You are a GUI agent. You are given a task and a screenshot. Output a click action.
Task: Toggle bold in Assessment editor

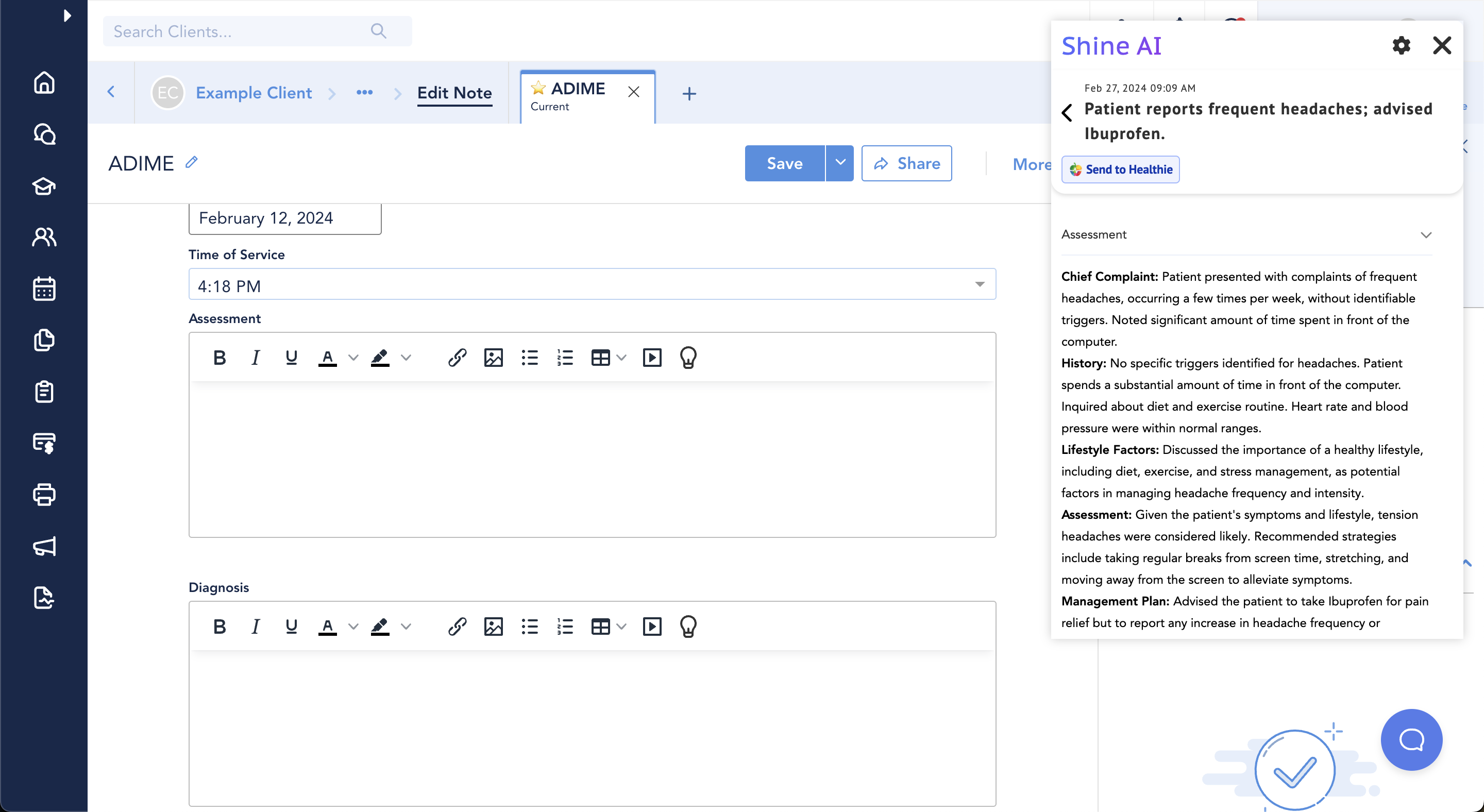pos(220,358)
